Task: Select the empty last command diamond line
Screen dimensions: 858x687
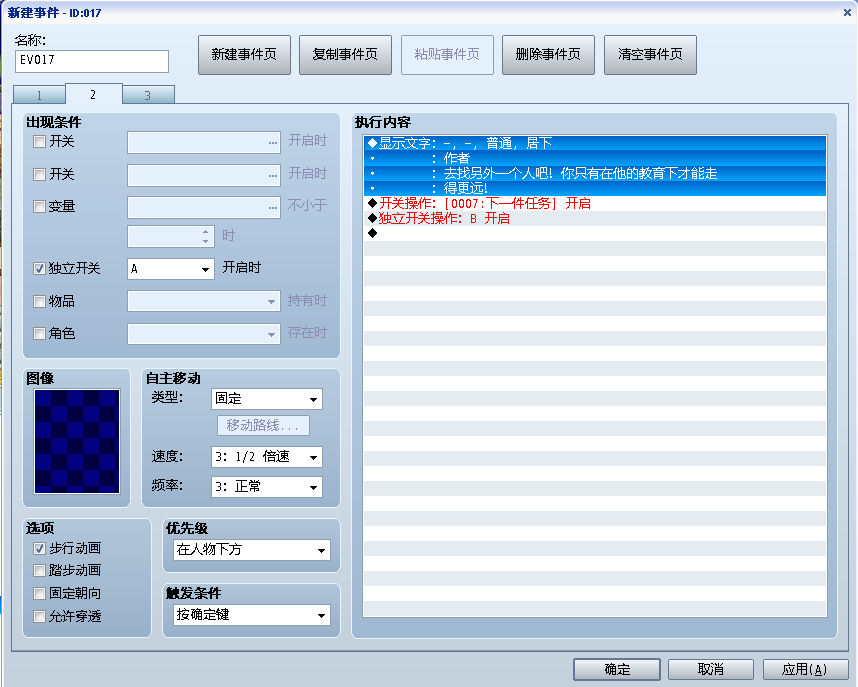Action: (x=595, y=233)
